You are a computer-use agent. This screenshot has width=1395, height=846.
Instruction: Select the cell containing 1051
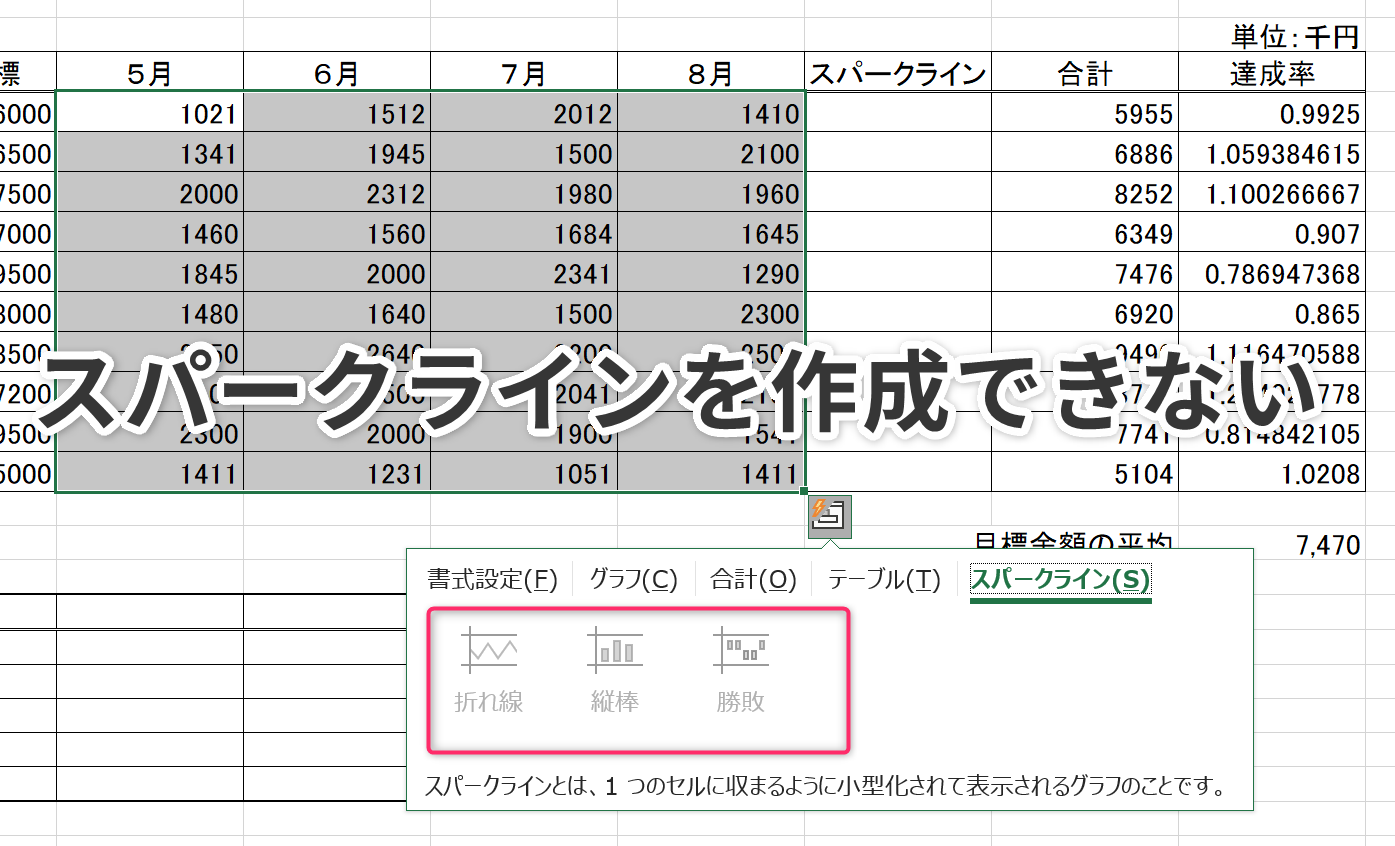[x=524, y=472]
